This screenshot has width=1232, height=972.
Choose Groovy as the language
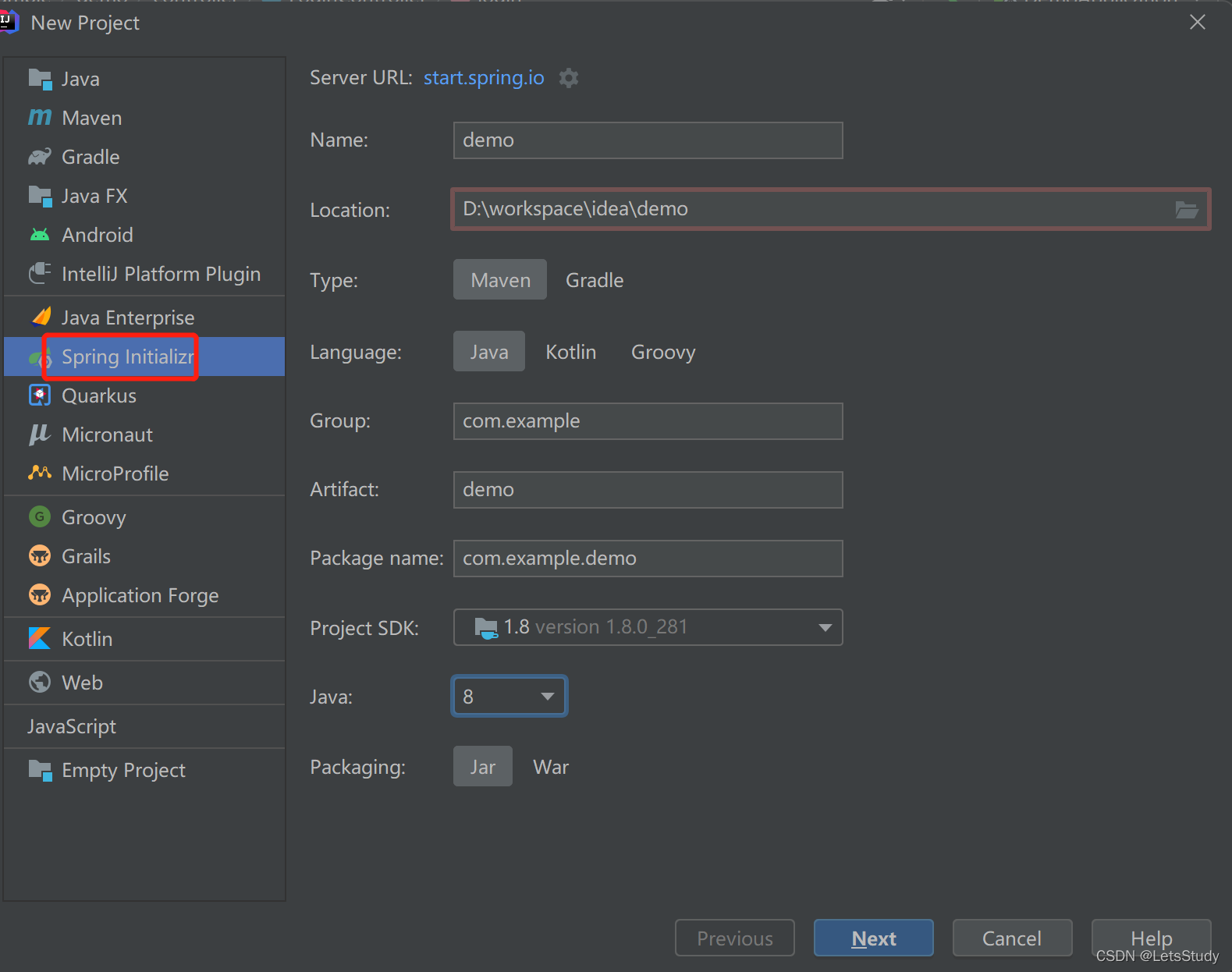pos(663,352)
